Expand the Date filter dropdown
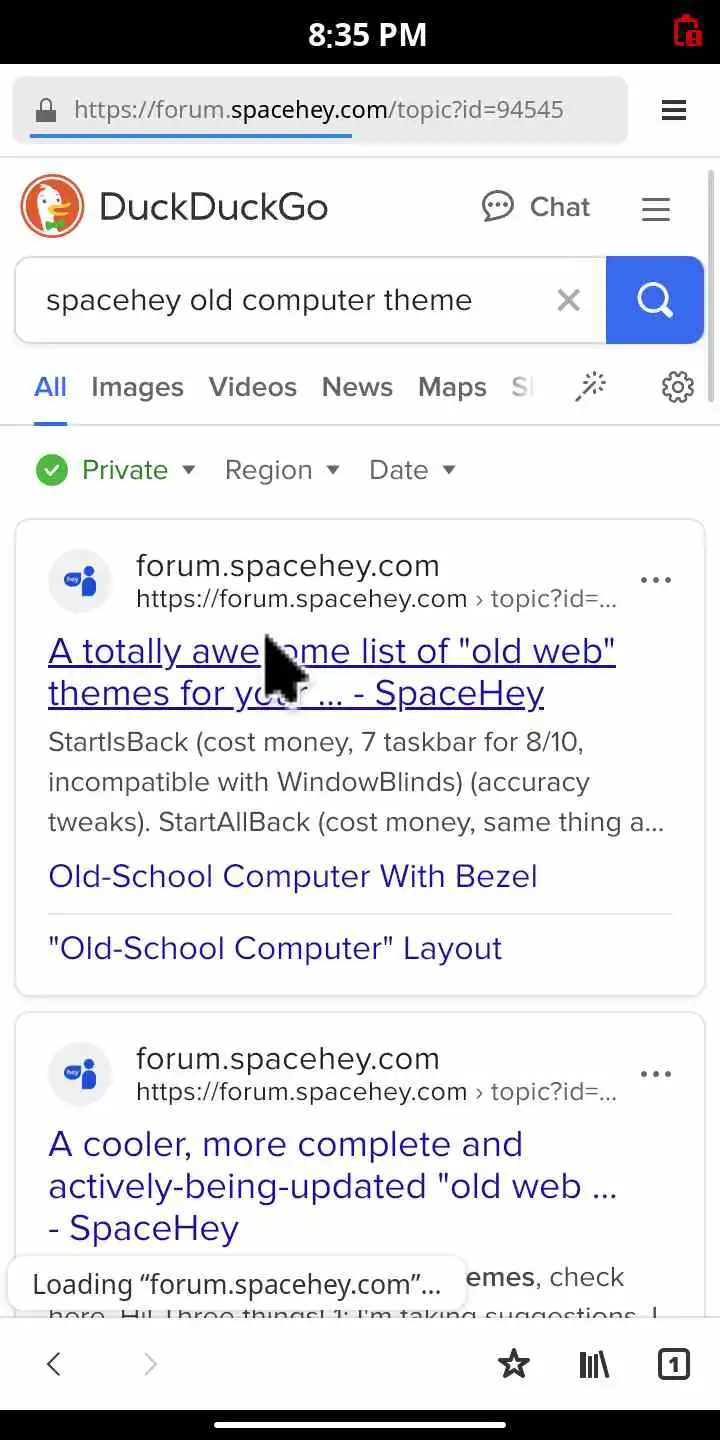 pos(412,470)
